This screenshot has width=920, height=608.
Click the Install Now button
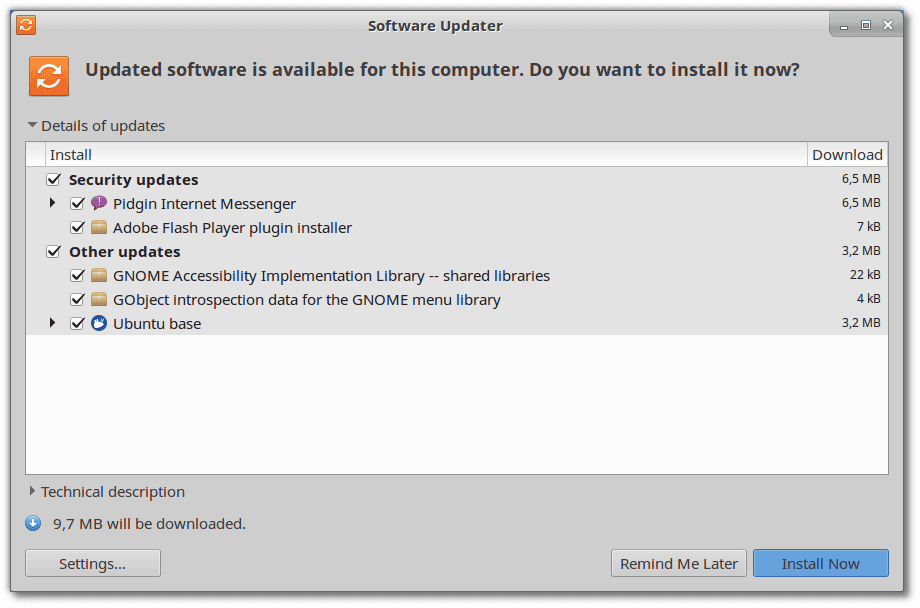tap(820, 563)
